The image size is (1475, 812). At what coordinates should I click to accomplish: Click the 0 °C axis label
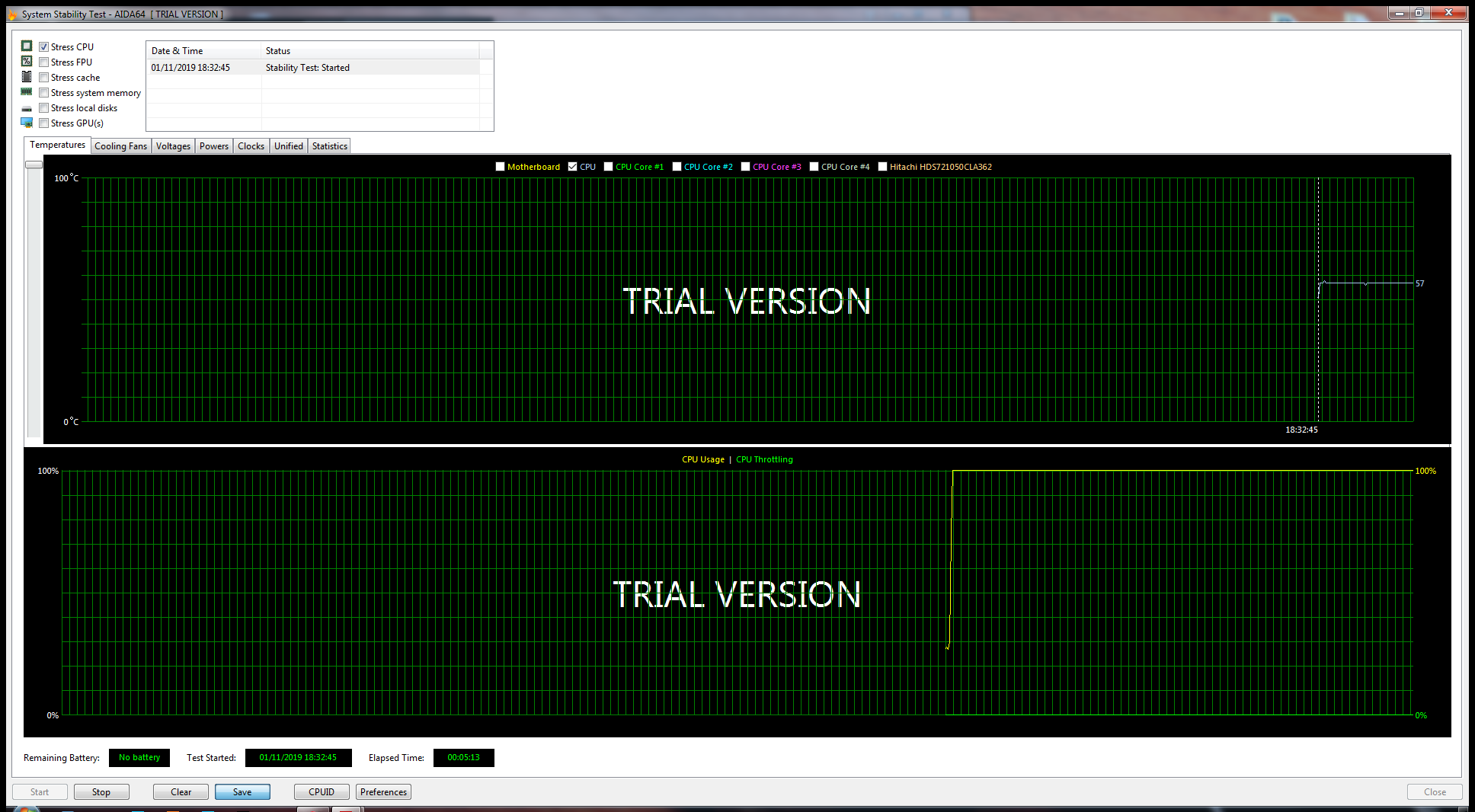click(71, 422)
